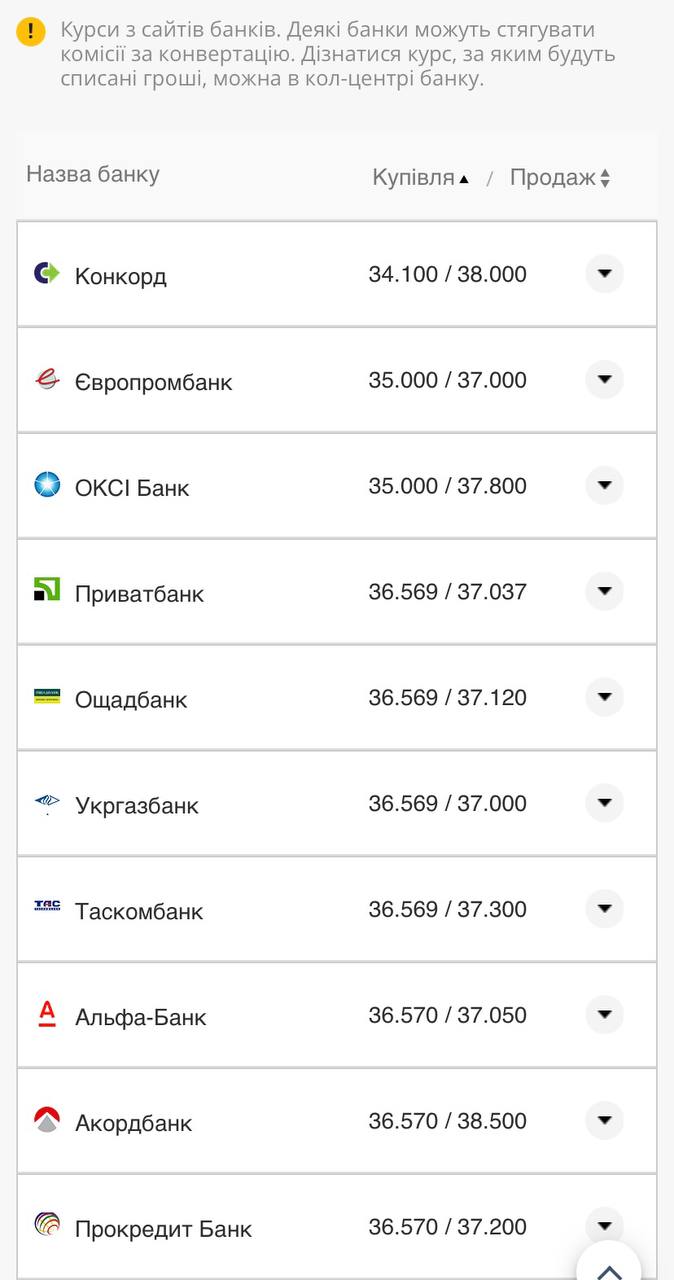
Task: Click the Альфа-Банк logo icon
Action: coord(47,1014)
